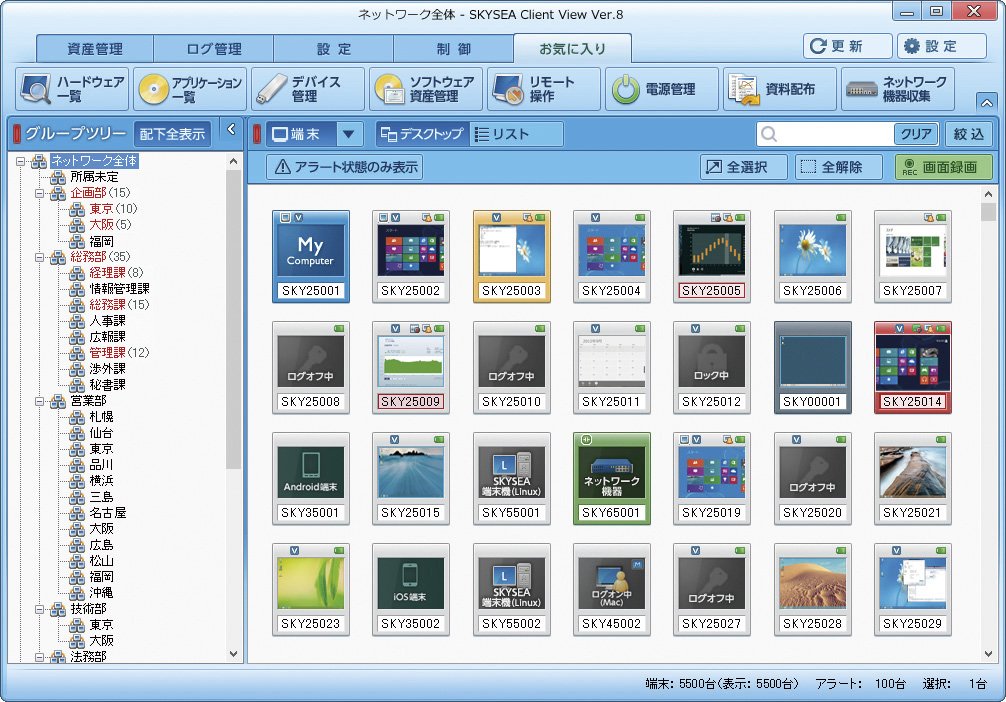Viewport: 1006px width, 702px height.
Task: Switch to お気に入り tab
Action: 572,49
